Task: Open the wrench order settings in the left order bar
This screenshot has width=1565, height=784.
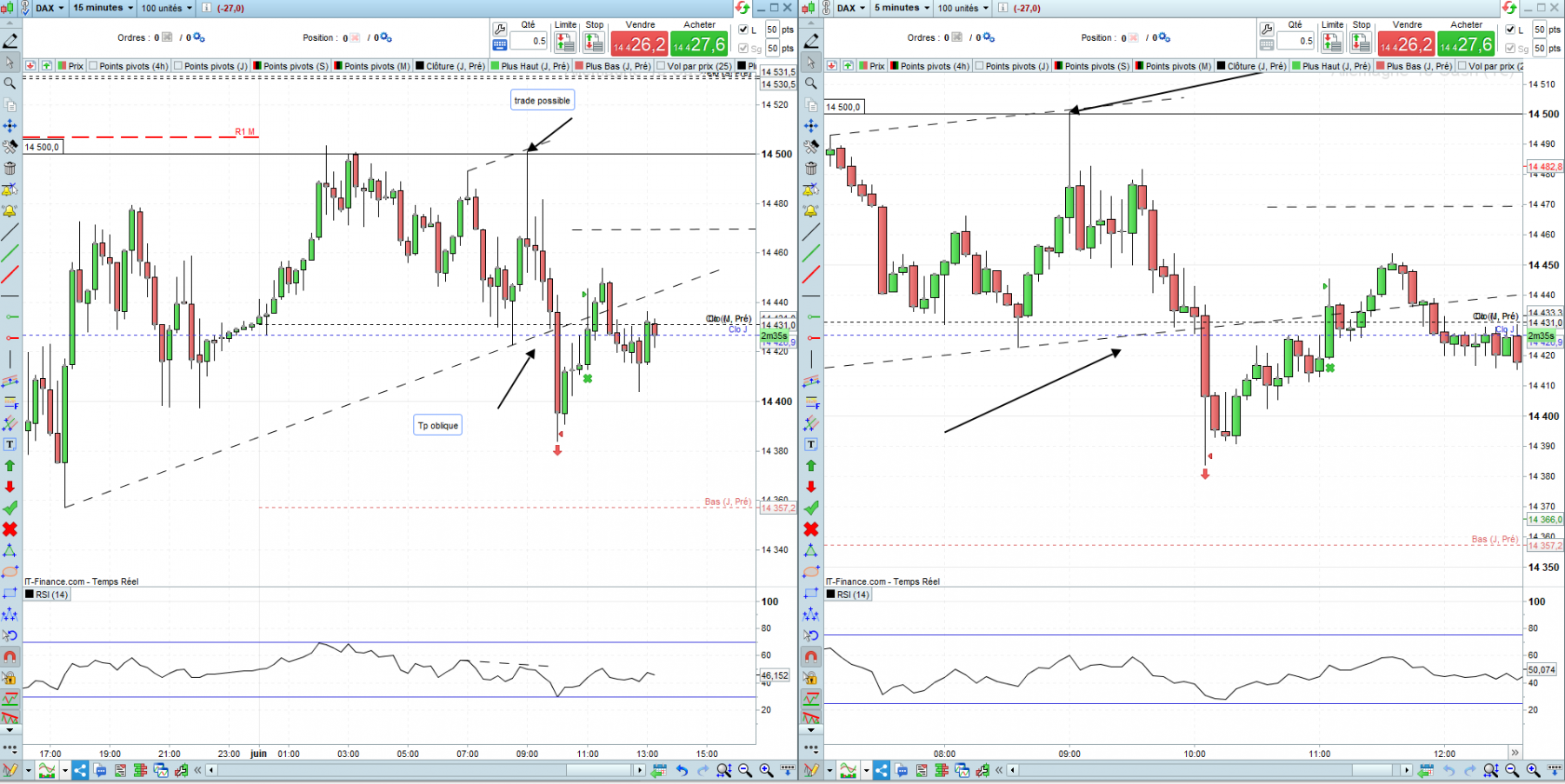Action: pos(500,29)
